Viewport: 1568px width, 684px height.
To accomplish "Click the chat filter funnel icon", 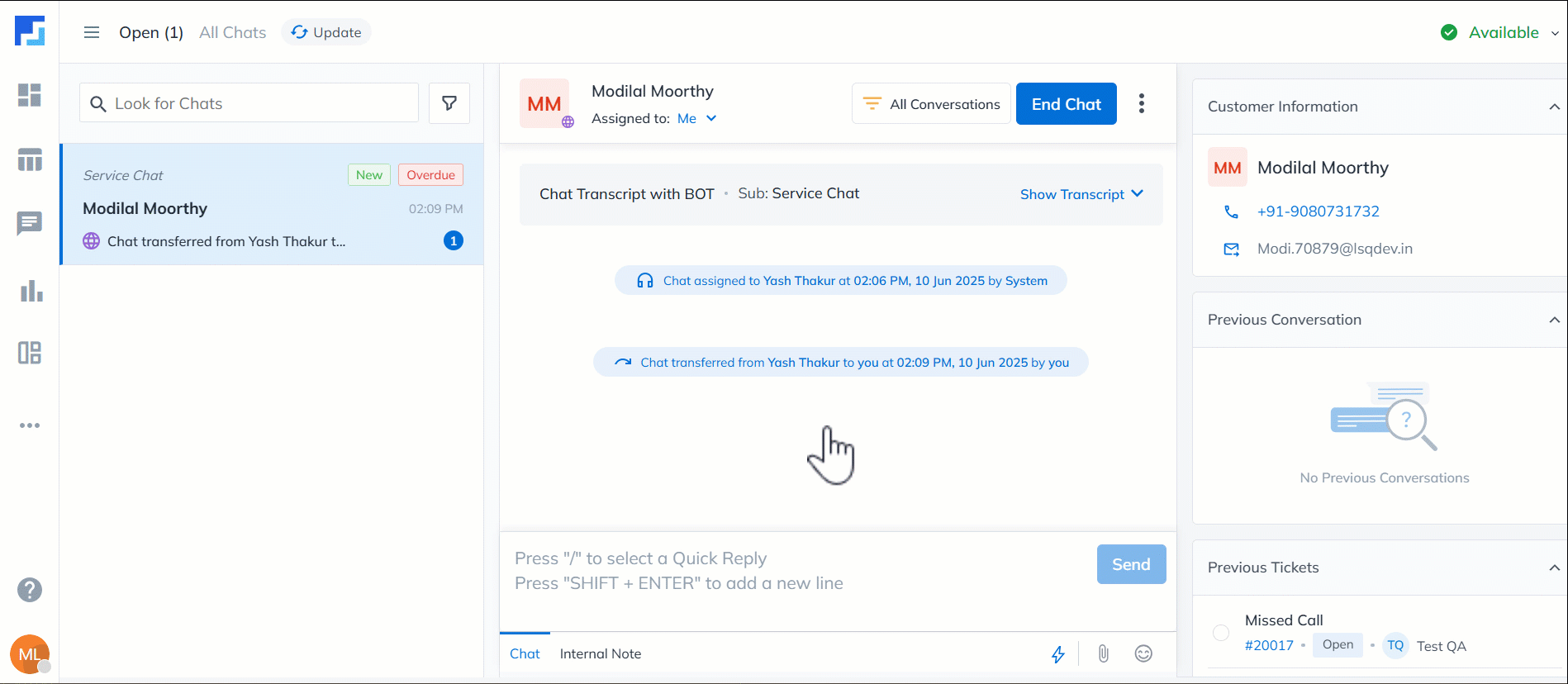I will click(449, 103).
